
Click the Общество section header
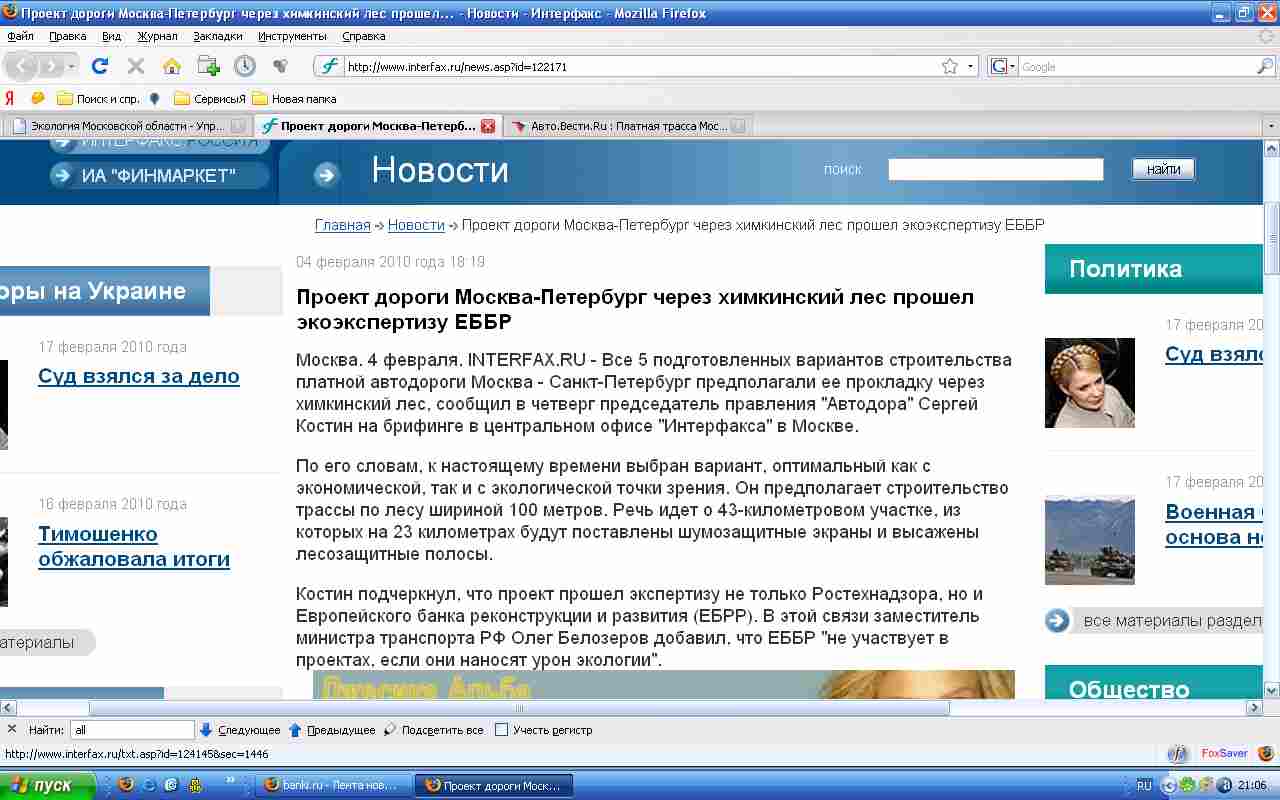(x=1154, y=683)
